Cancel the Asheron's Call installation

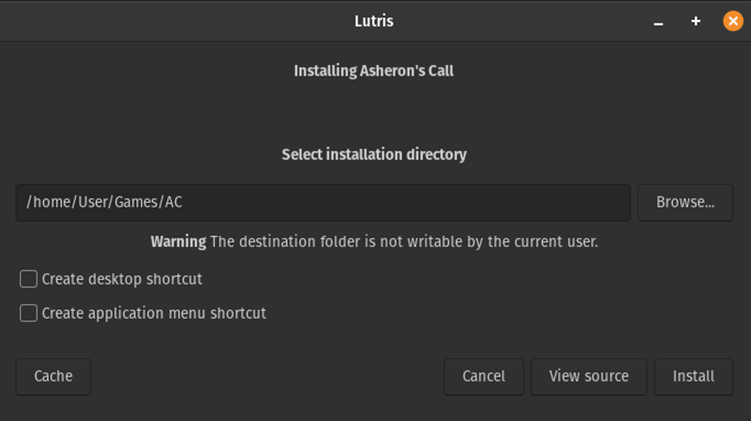coord(483,376)
